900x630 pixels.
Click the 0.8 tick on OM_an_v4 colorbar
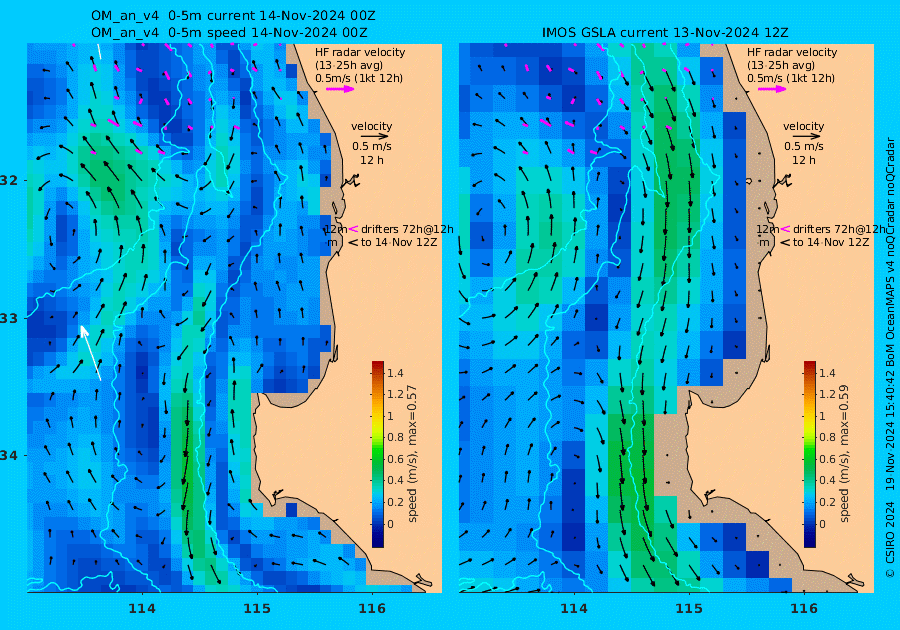coord(395,437)
